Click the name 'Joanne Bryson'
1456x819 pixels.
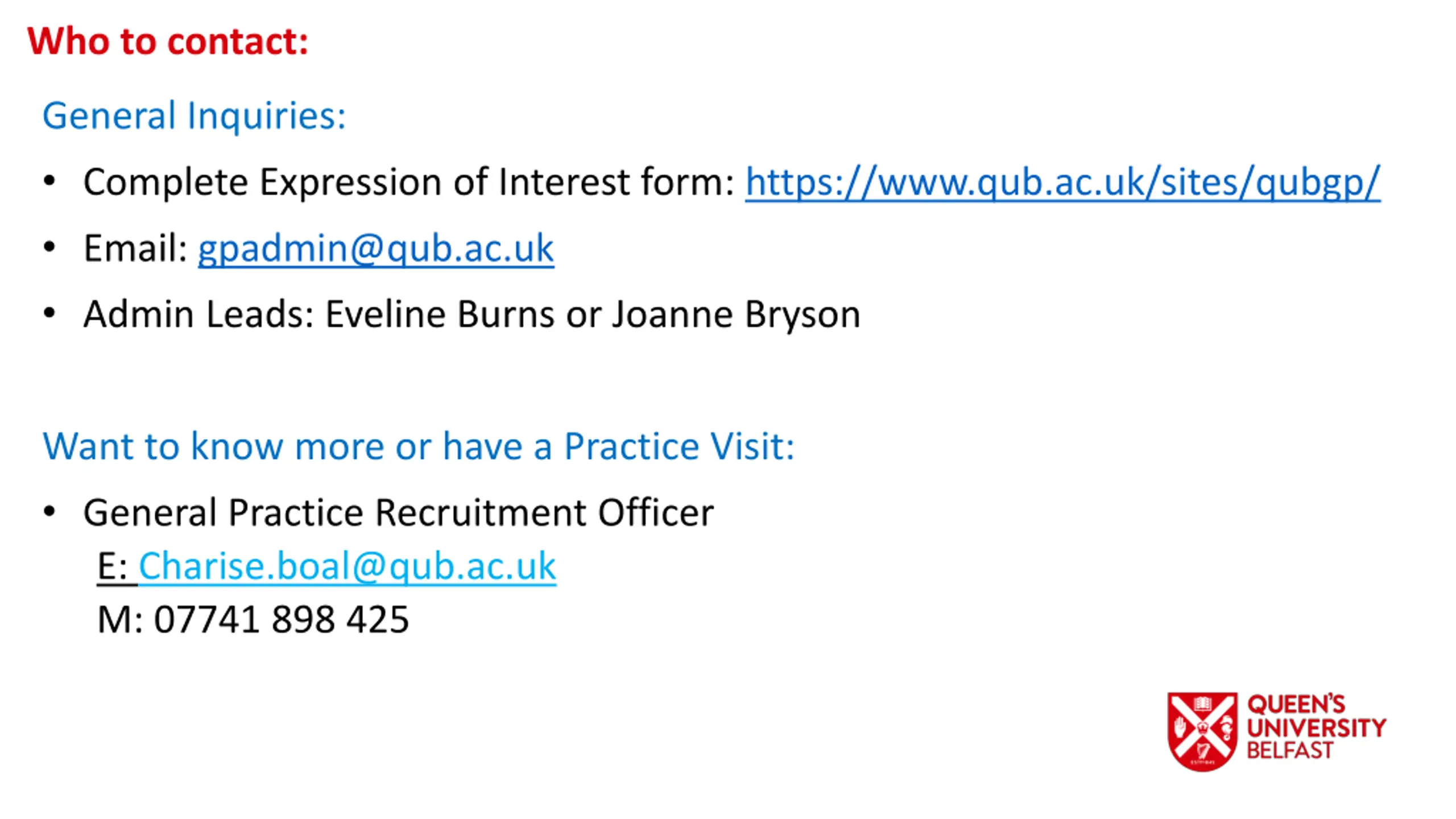pos(736,315)
